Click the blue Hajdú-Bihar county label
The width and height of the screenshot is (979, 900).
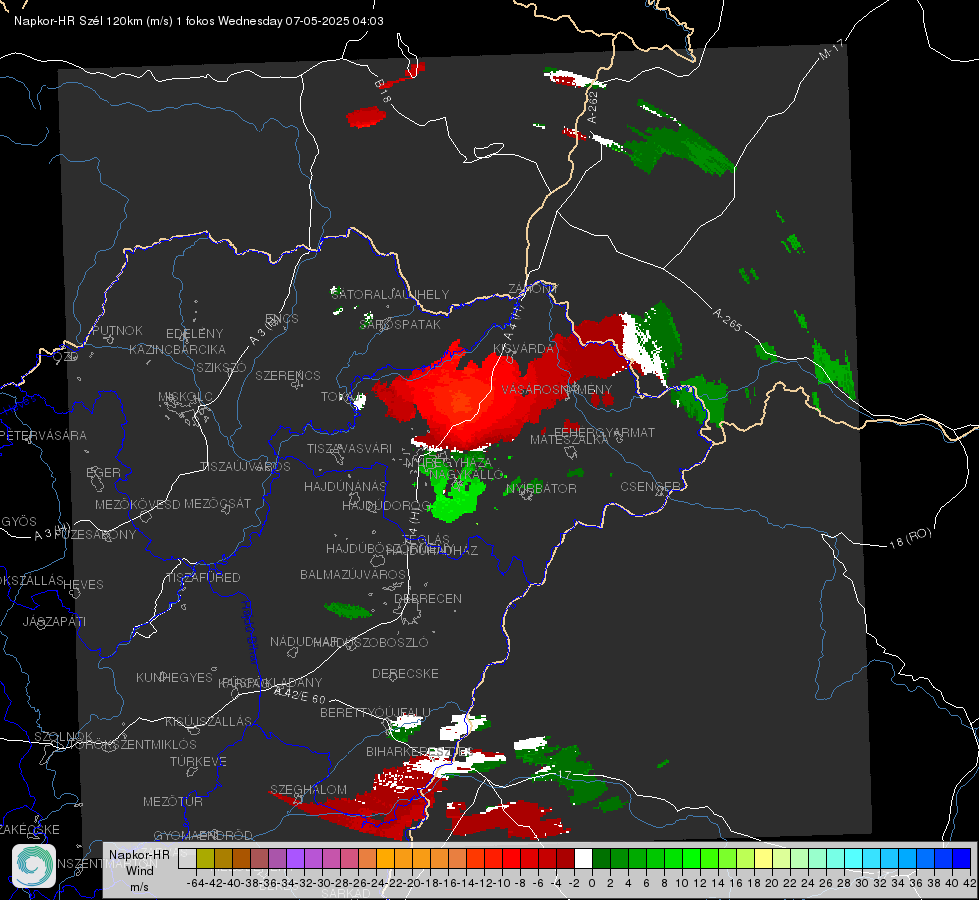pyautogui.click(x=250, y=631)
